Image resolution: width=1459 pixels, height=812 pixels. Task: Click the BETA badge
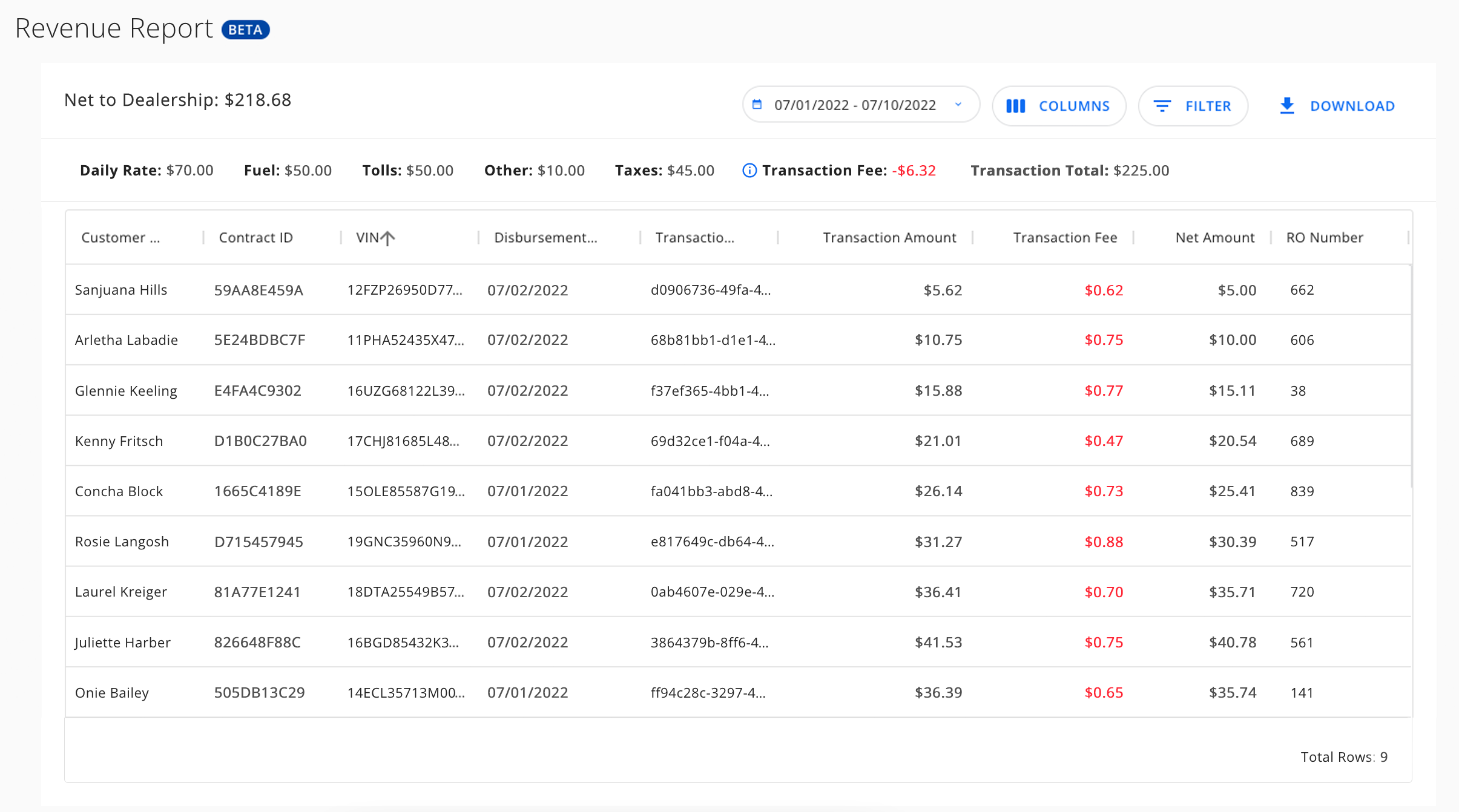(x=245, y=30)
